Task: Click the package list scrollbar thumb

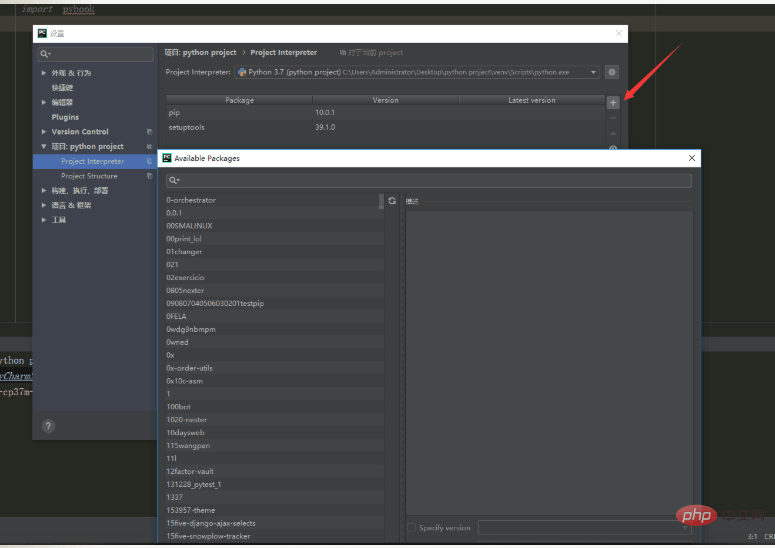Action: click(x=381, y=201)
